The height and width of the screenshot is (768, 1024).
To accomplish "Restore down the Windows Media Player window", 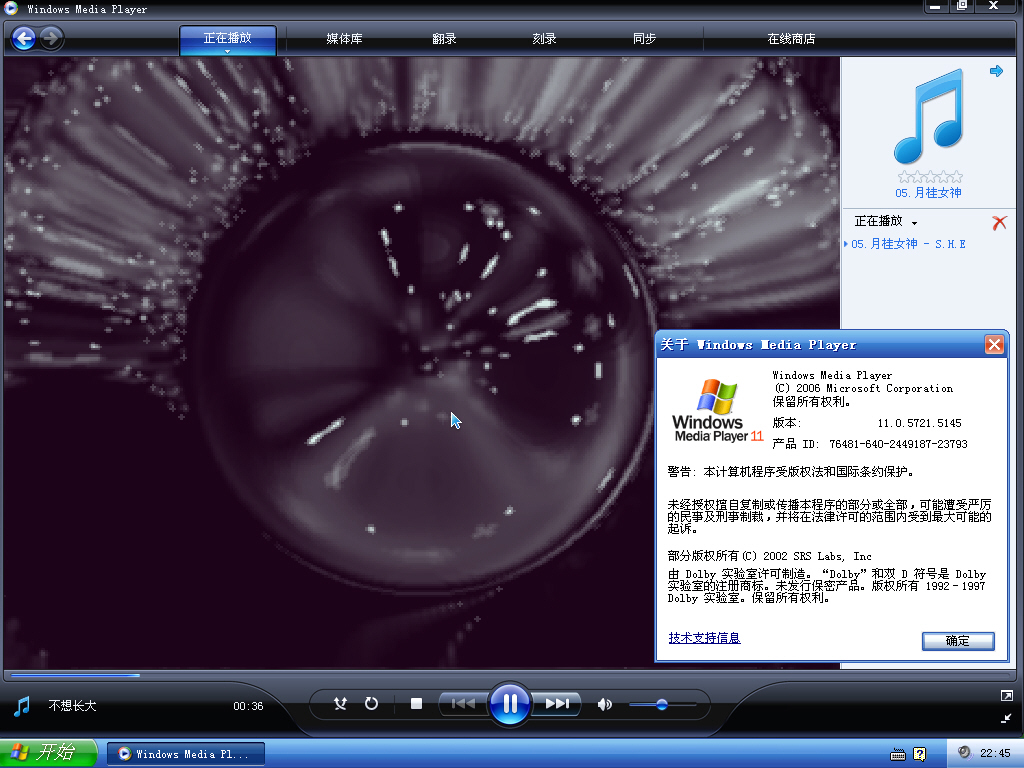I will (x=962, y=6).
